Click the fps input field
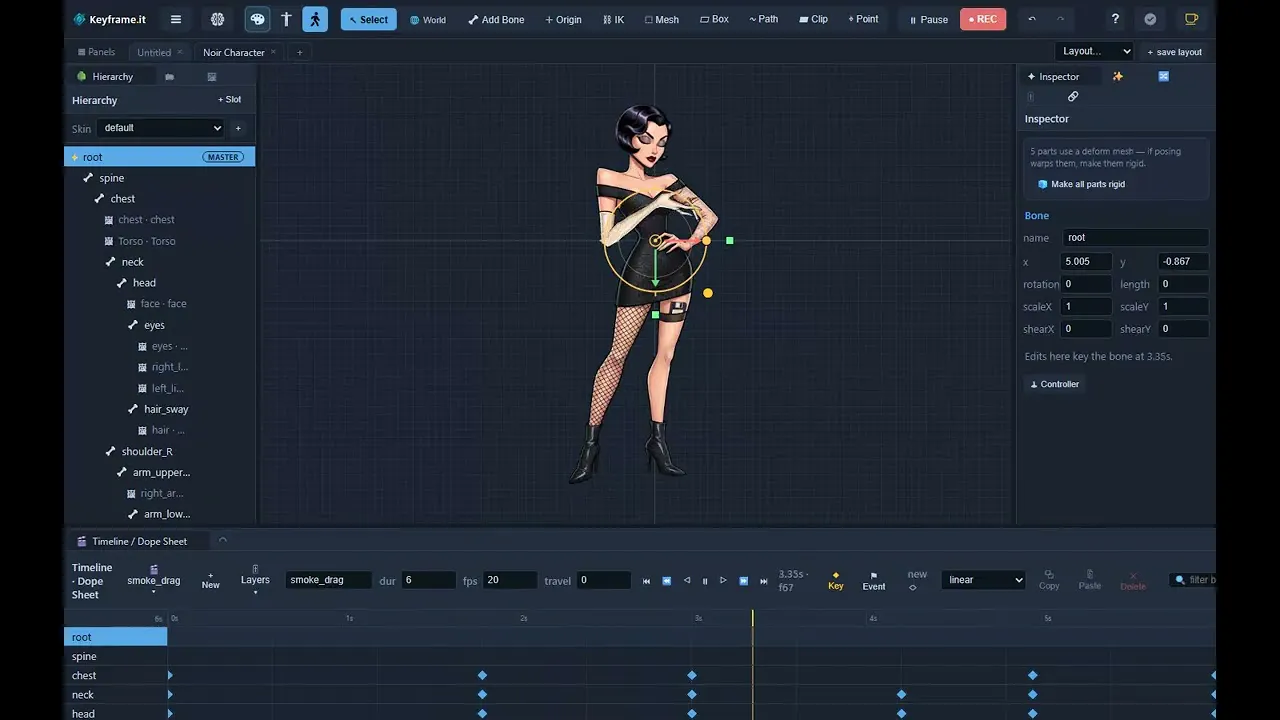Image resolution: width=1280 pixels, height=720 pixels. 510,580
